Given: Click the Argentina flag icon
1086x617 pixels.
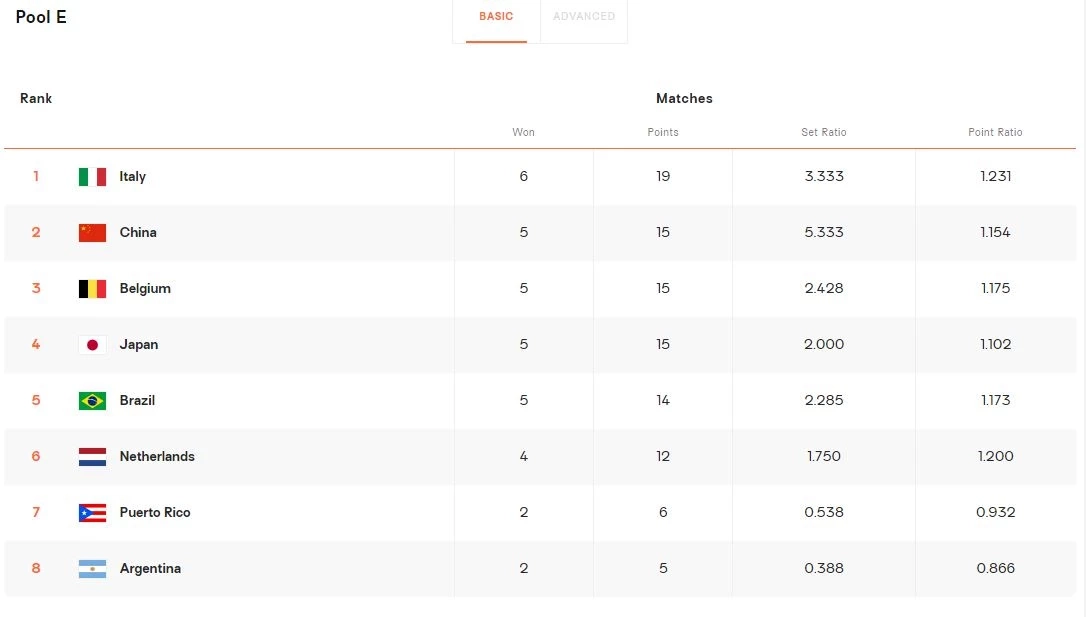Looking at the screenshot, I should tap(92, 569).
